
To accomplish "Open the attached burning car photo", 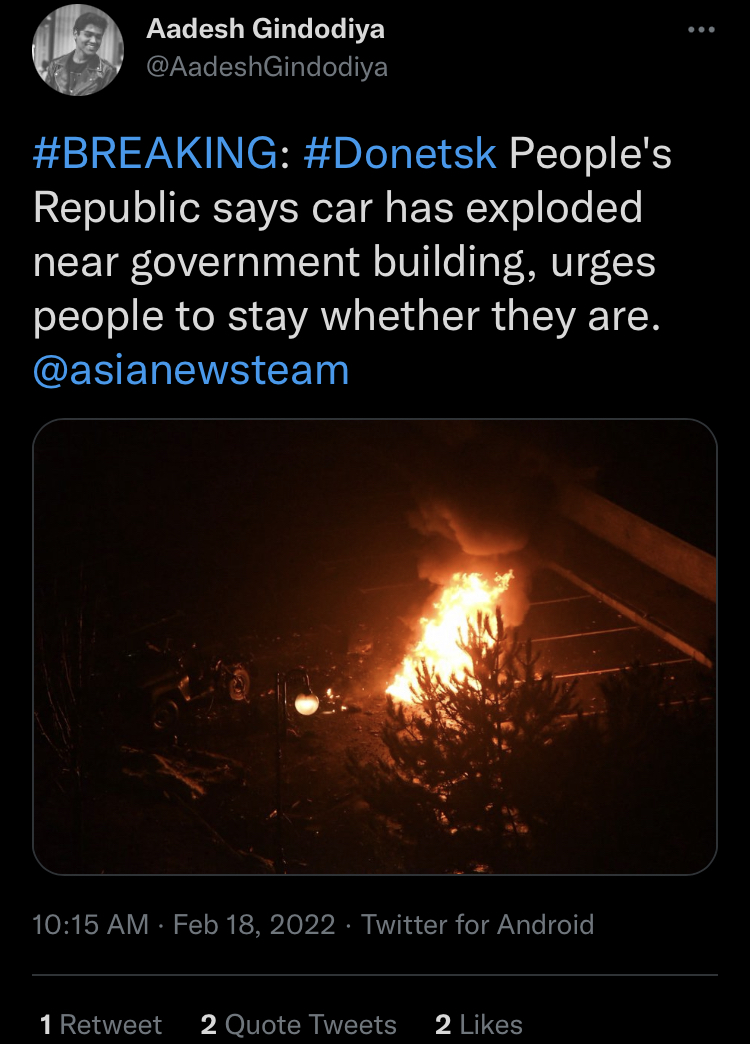I will (x=375, y=647).
